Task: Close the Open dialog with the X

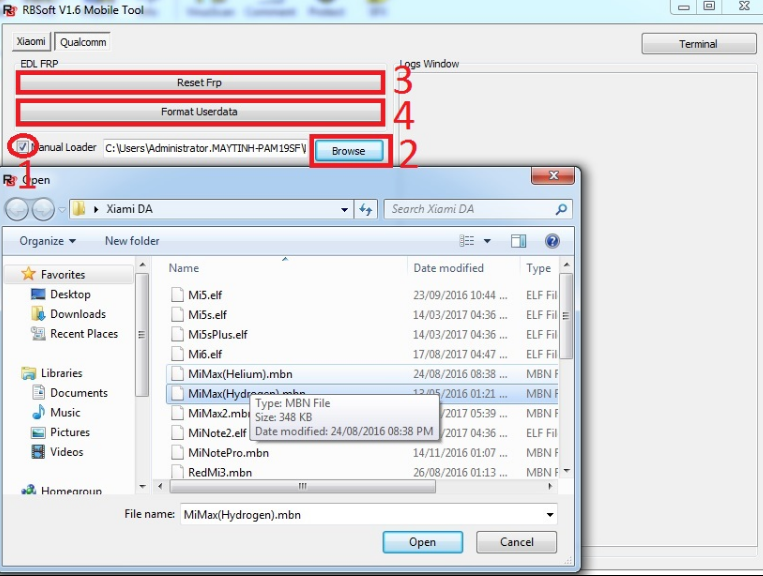Action: [x=553, y=176]
